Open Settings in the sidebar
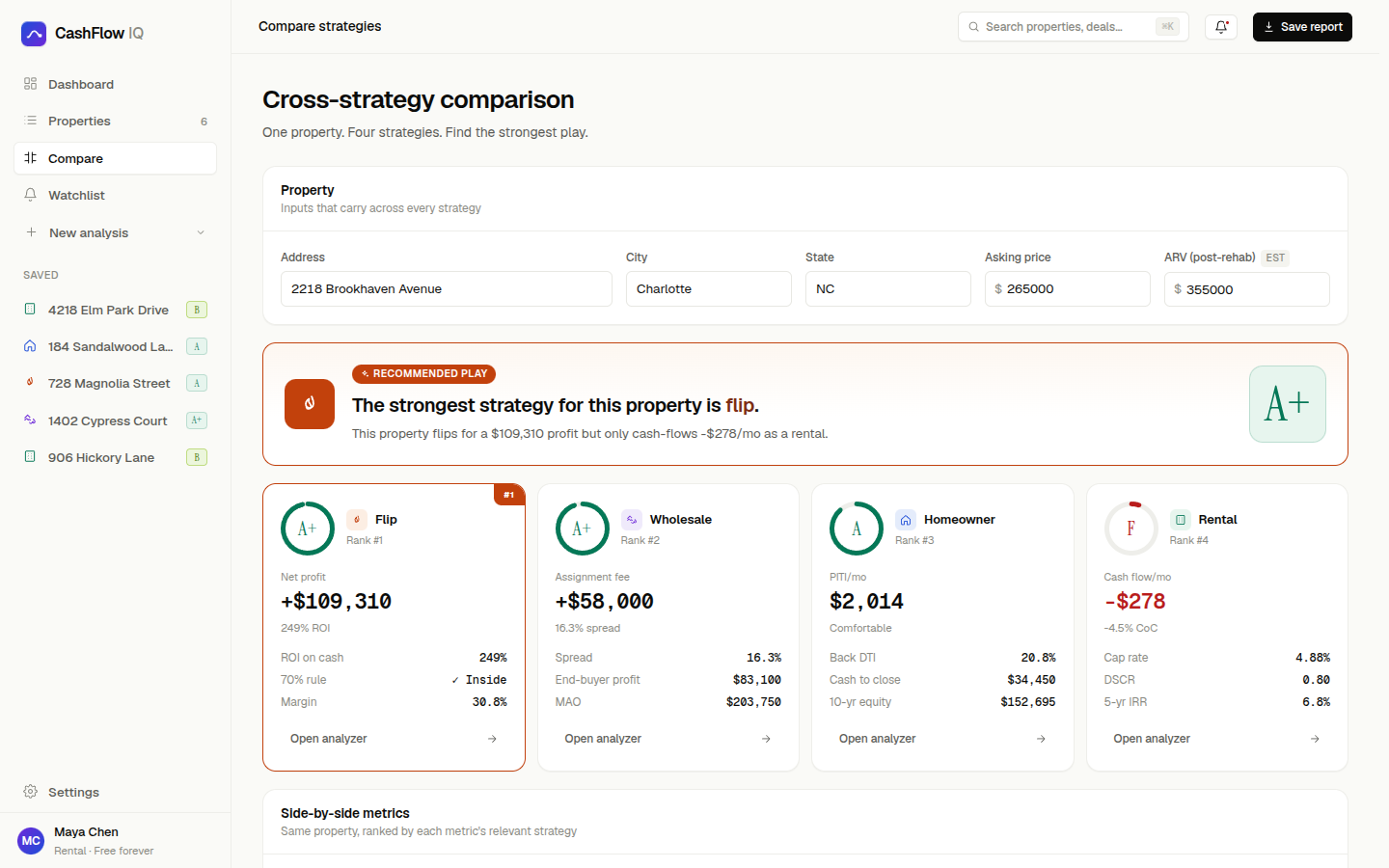 click(x=115, y=792)
